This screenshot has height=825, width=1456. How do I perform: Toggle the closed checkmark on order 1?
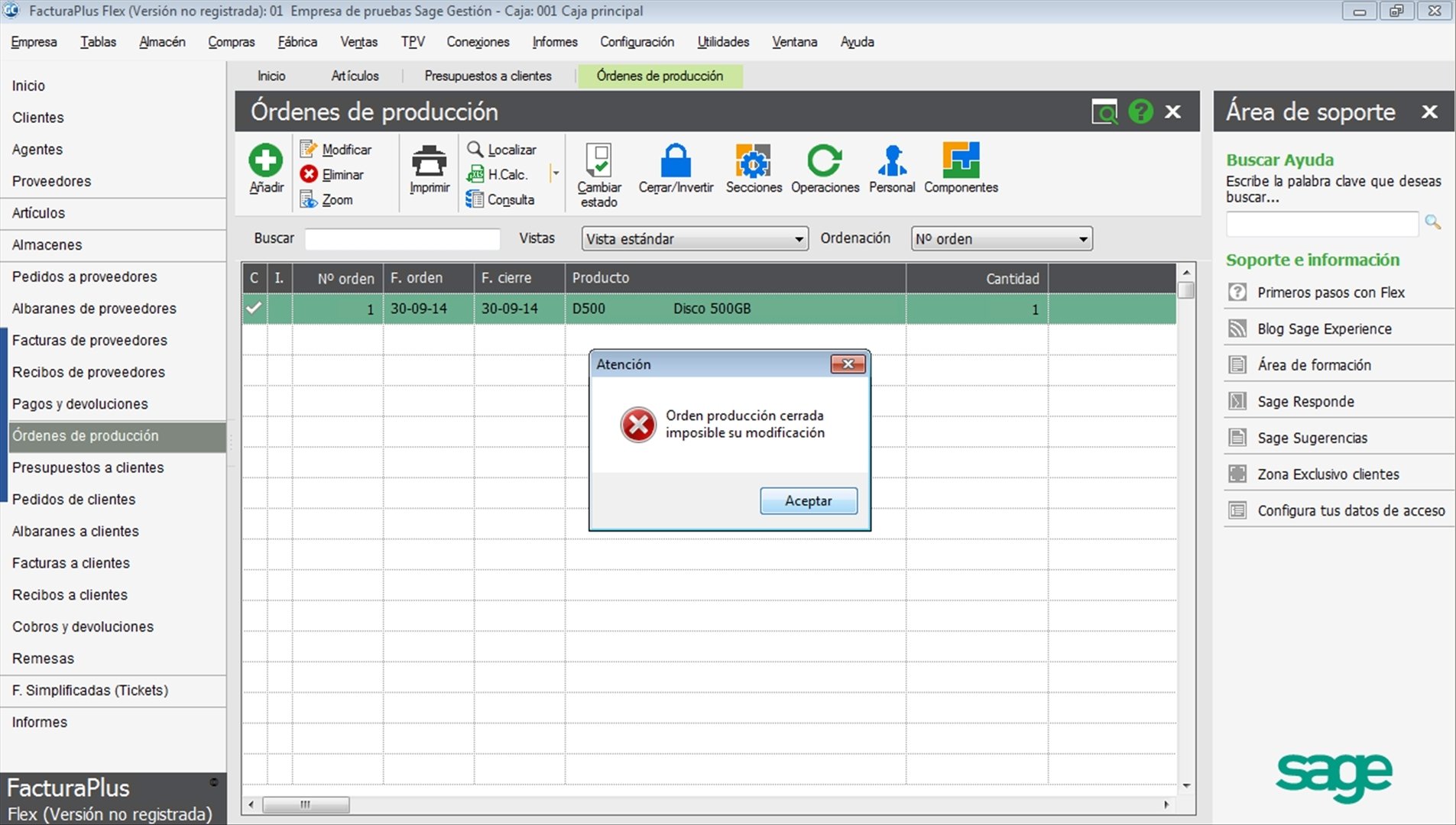point(254,309)
